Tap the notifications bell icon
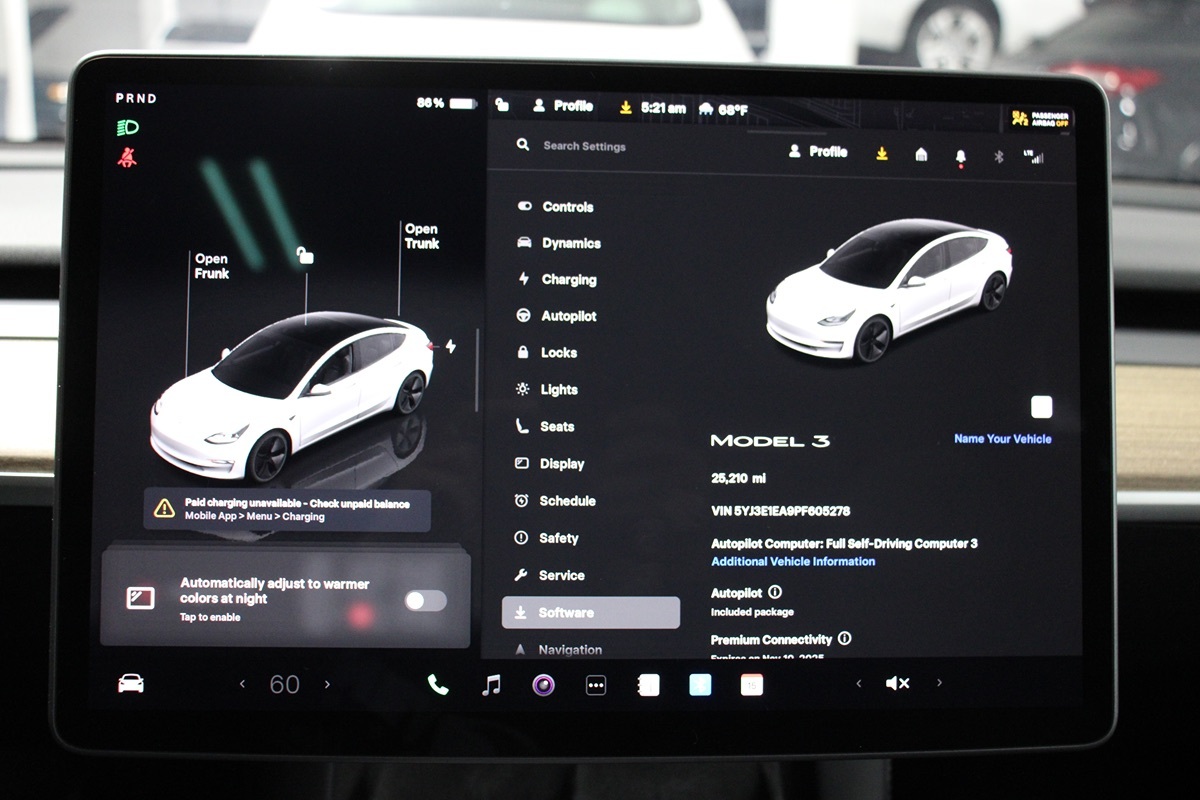Screen dimensions: 1200x800 tap(961, 156)
